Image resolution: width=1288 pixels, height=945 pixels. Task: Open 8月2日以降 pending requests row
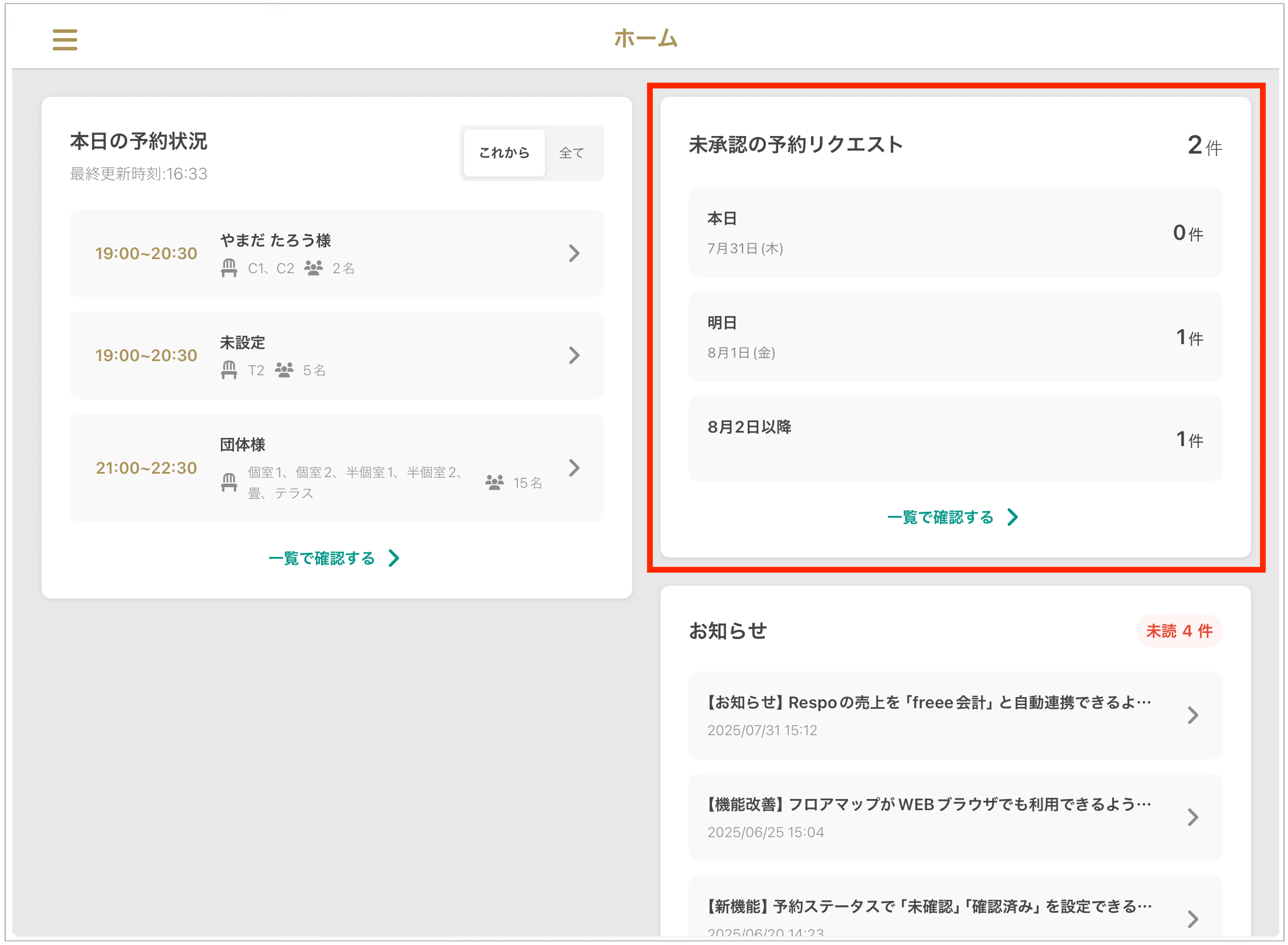click(x=955, y=438)
